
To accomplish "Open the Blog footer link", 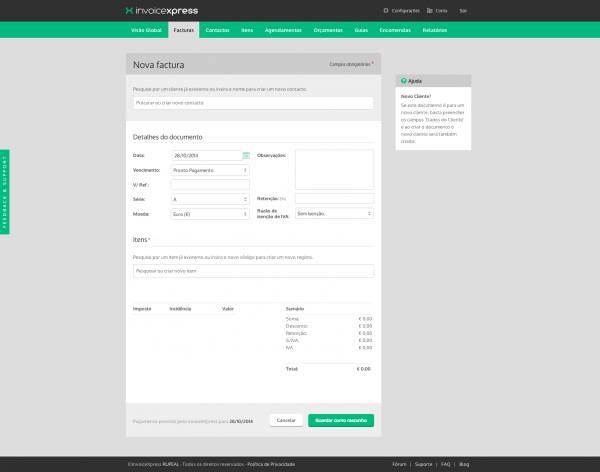I will tap(464, 464).
